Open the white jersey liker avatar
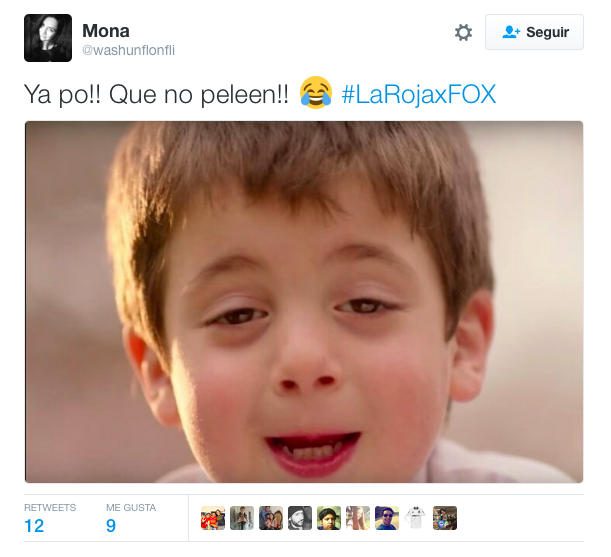Viewport: 611px width, 557px height. (416, 518)
